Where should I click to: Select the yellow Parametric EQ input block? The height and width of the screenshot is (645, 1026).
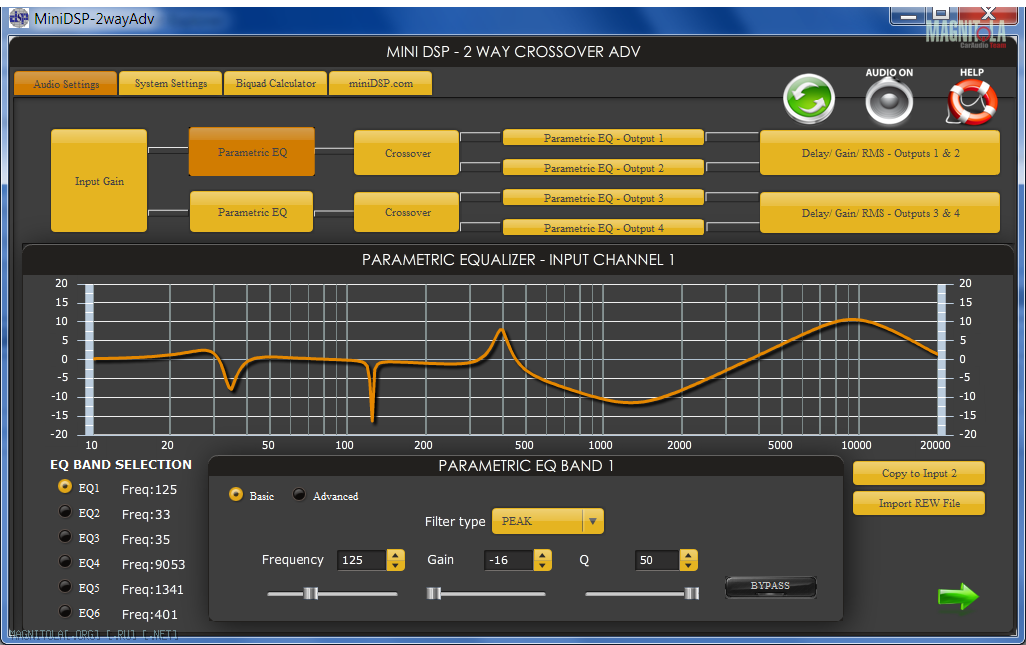coord(252,212)
